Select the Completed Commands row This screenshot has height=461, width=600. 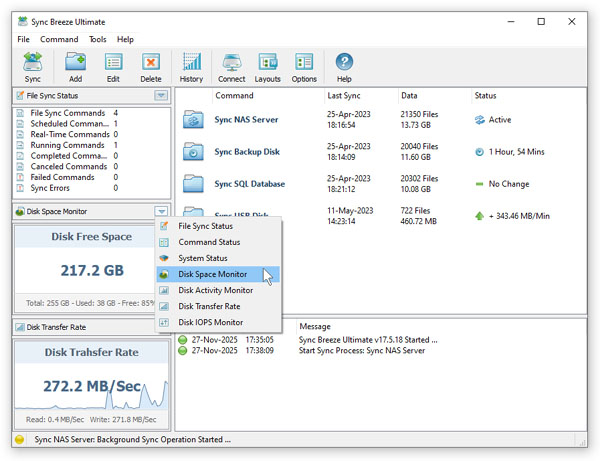pyautogui.click(x=92, y=156)
